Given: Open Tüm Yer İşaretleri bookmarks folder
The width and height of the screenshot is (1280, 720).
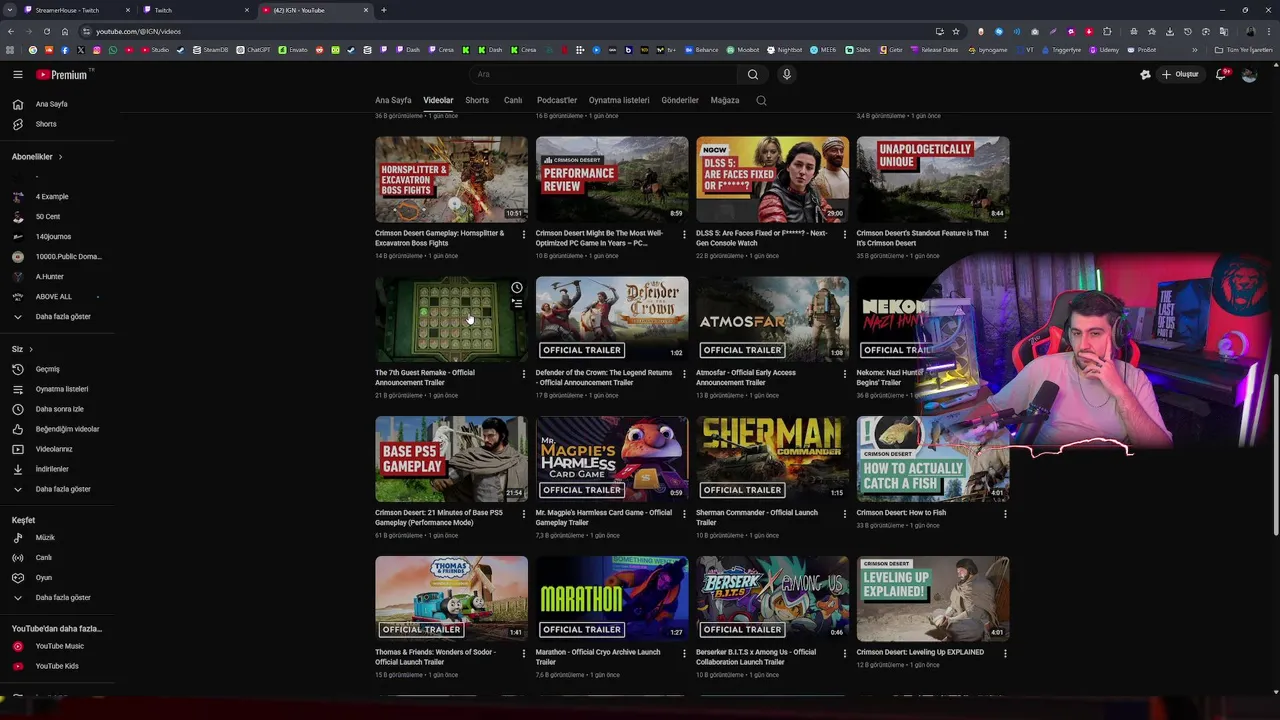Looking at the screenshot, I should tap(1244, 50).
